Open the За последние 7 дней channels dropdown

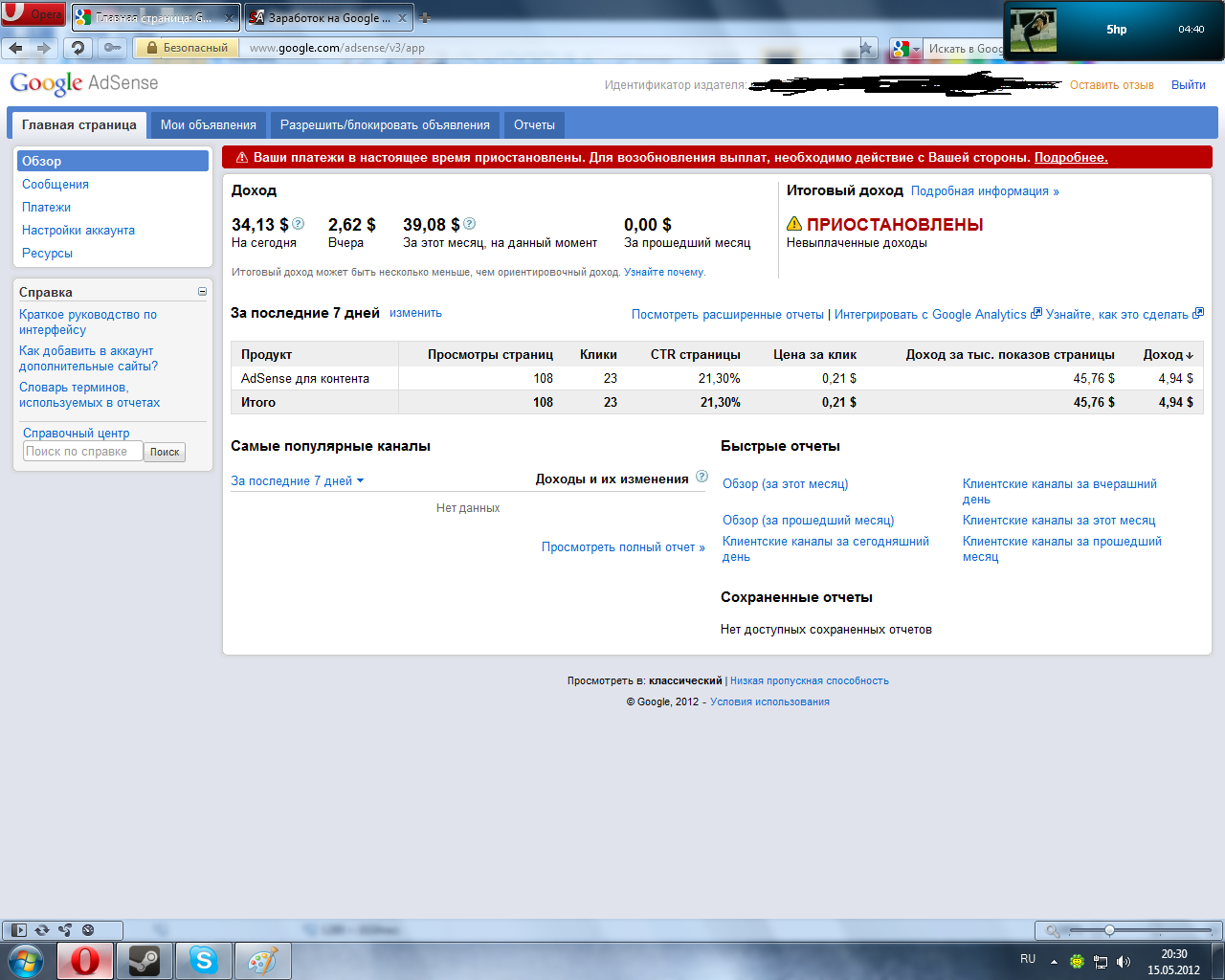(298, 480)
